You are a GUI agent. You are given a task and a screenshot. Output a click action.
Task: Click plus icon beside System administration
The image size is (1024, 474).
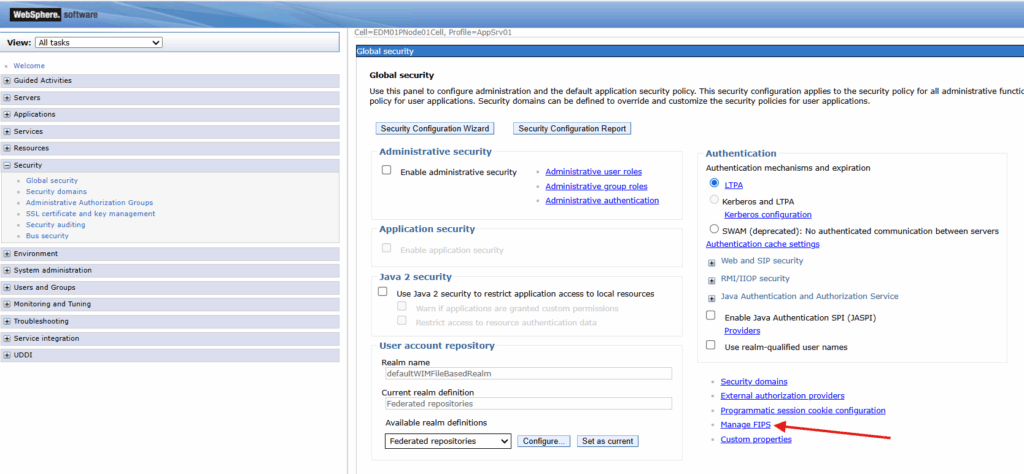click(8, 270)
